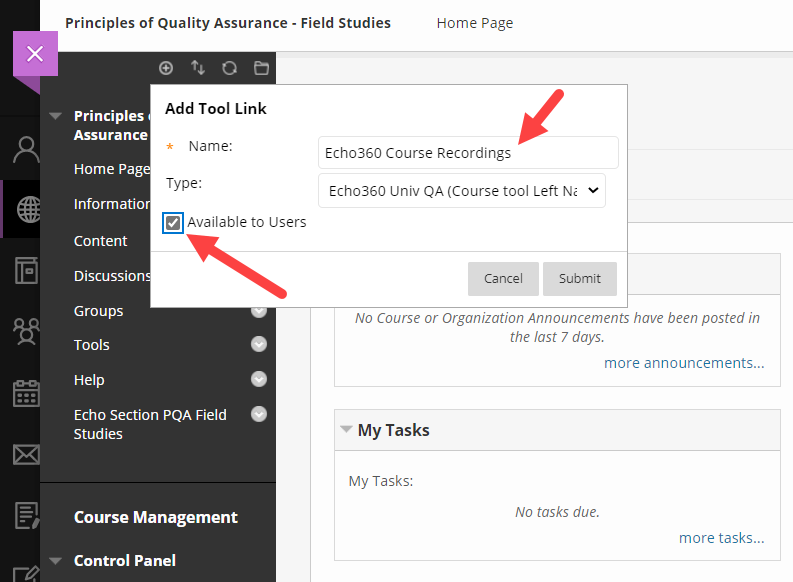Open the courses icon in sidebar
The width and height of the screenshot is (793, 582).
click(26, 270)
